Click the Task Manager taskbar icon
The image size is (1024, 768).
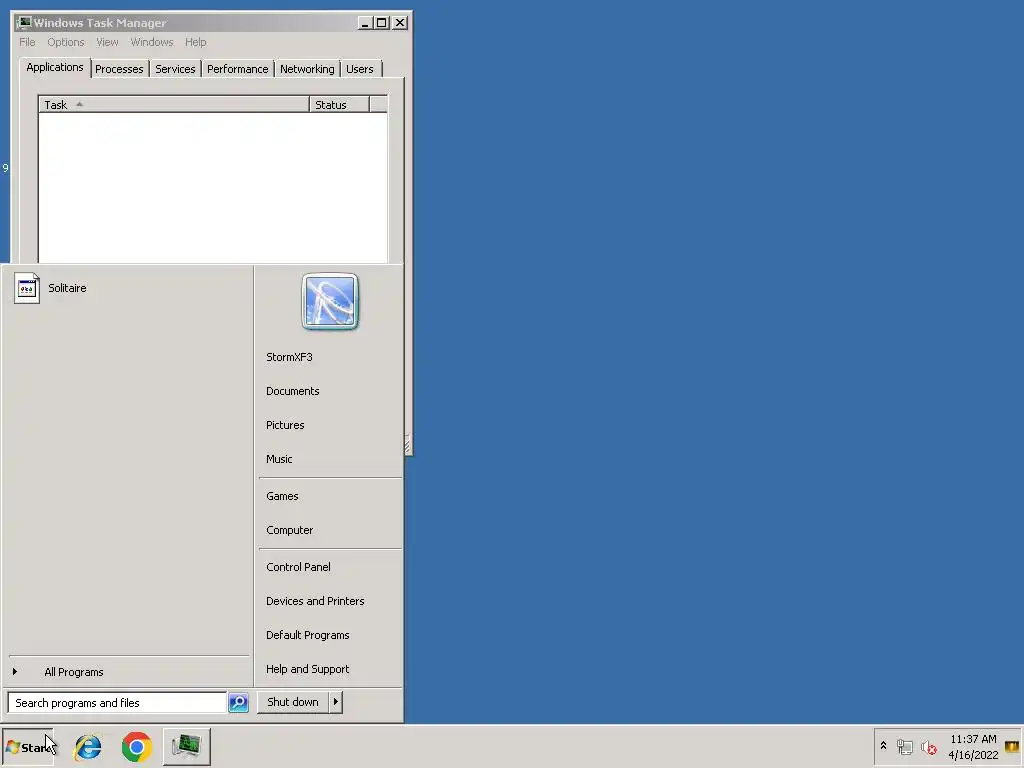click(187, 746)
